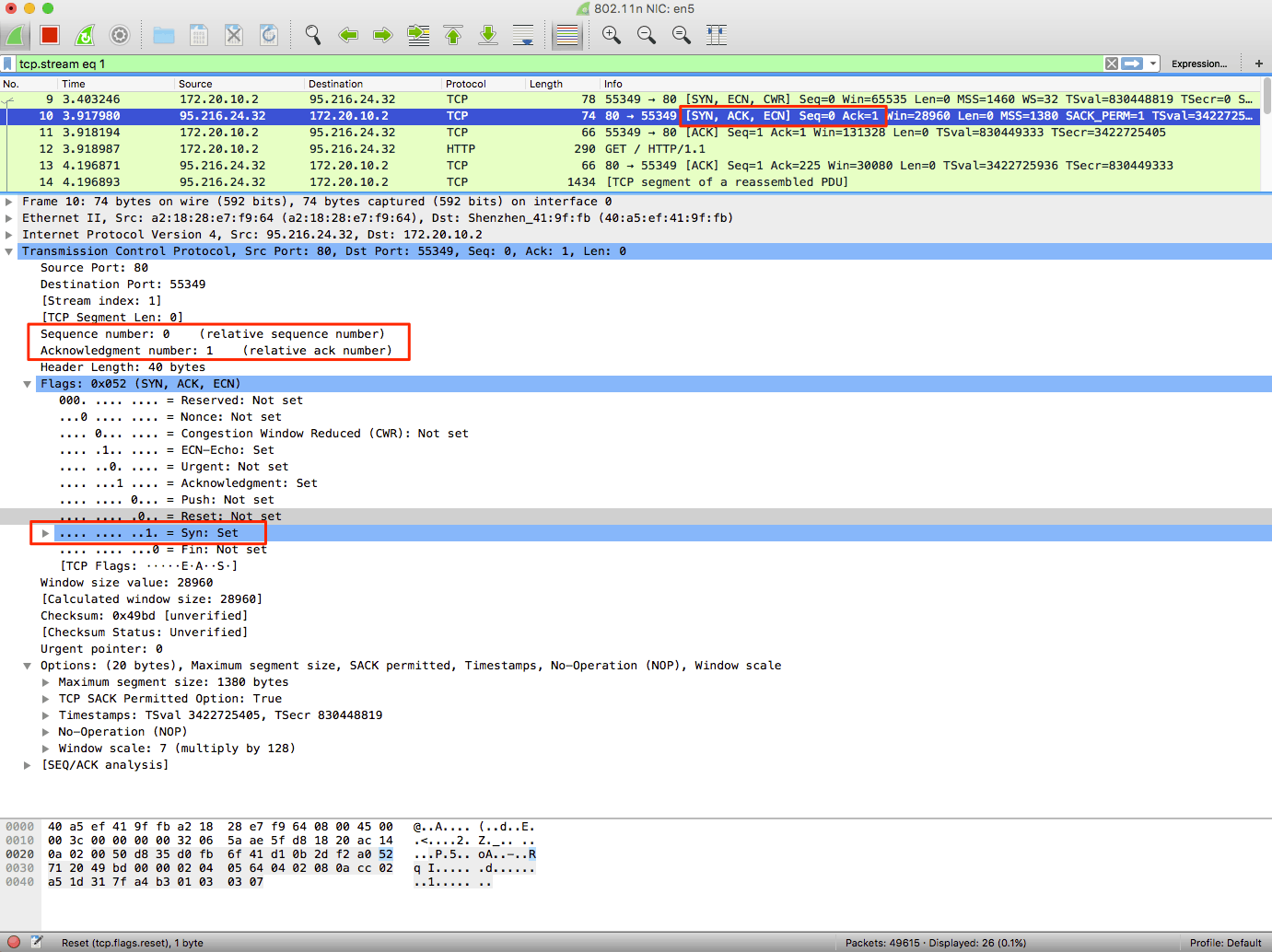Expand the Syn: Set flag node
Screen dimensions: 1272x952
(x=45, y=533)
